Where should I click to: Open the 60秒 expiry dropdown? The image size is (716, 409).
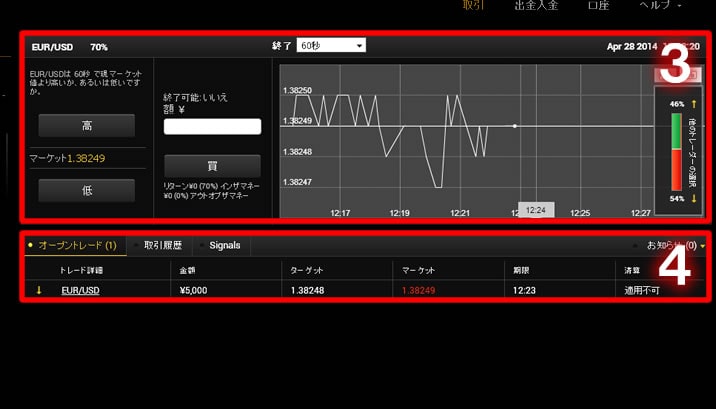click(x=331, y=45)
